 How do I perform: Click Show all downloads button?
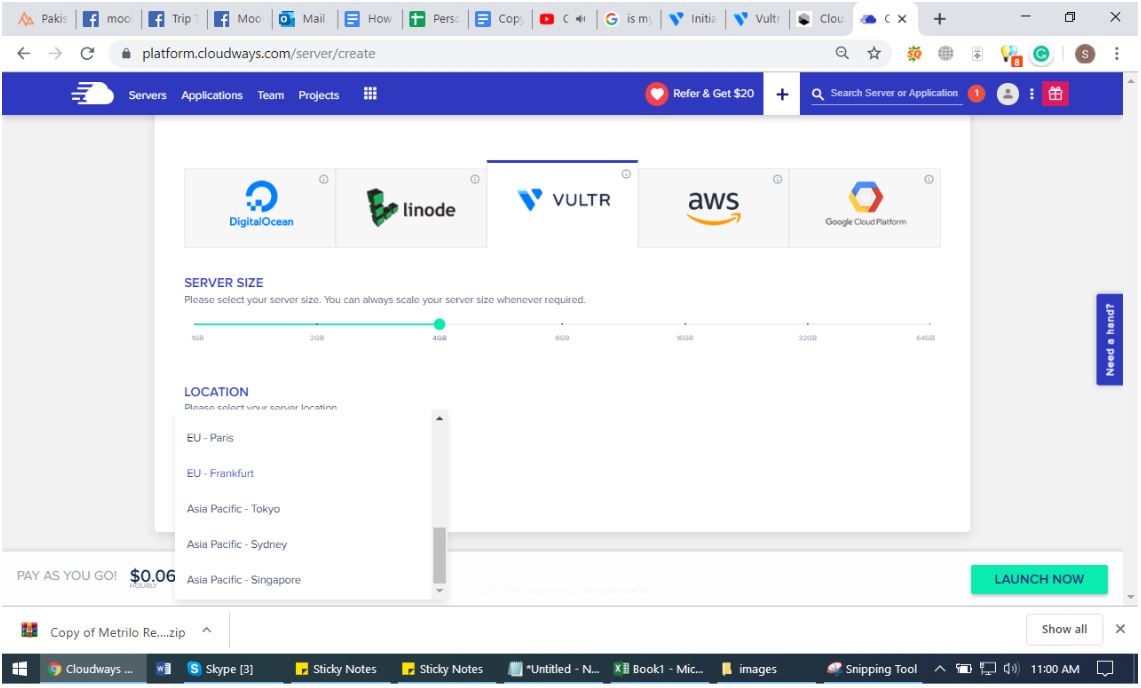pos(1064,629)
